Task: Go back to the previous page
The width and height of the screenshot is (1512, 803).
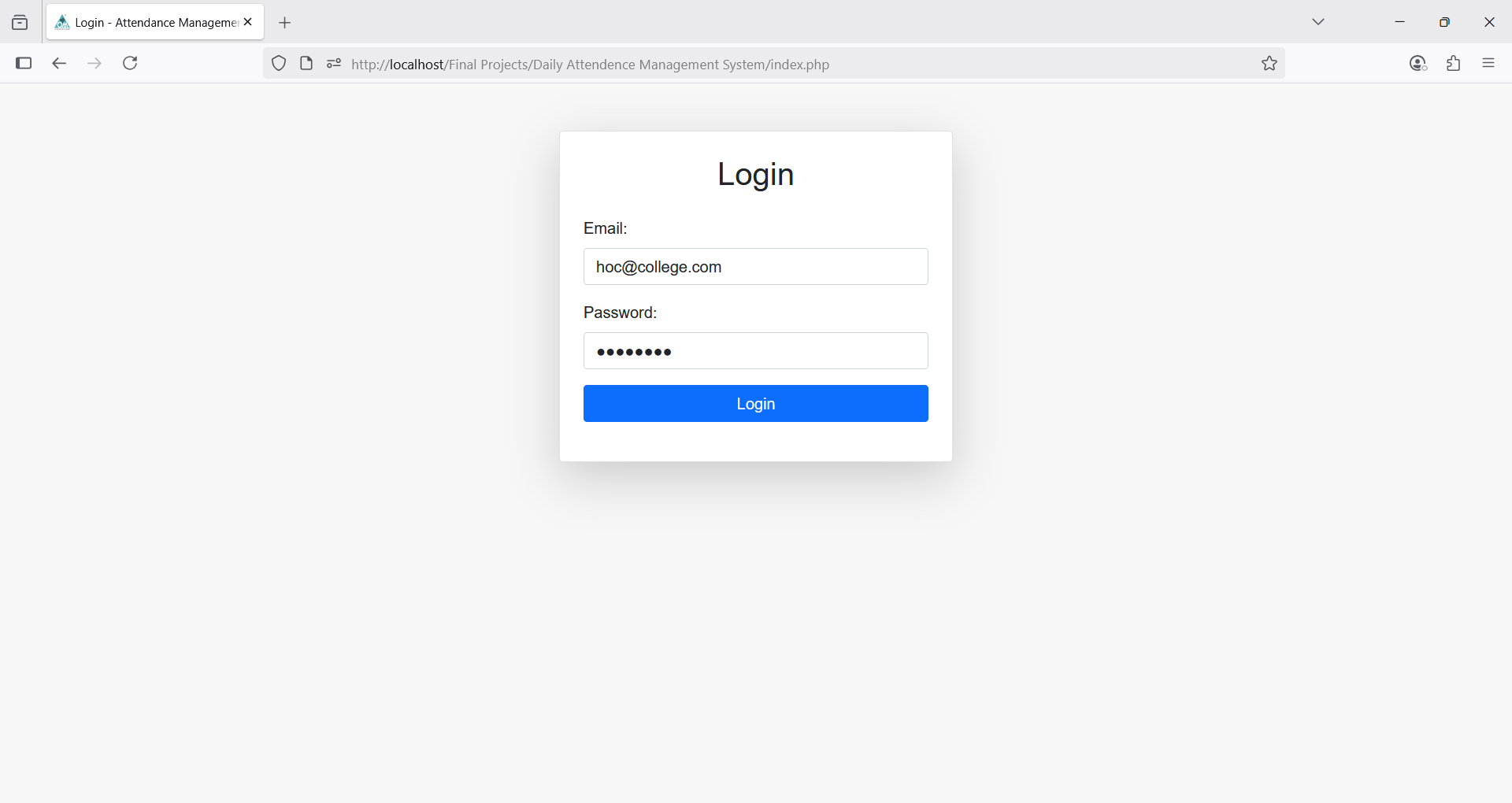Action: point(59,64)
